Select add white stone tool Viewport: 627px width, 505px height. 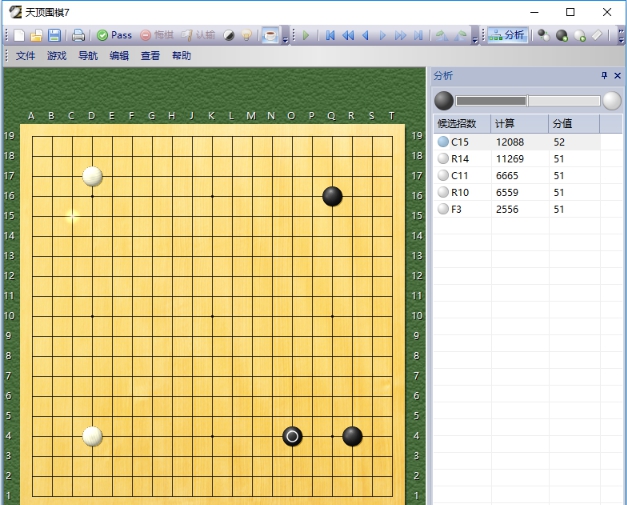580,36
